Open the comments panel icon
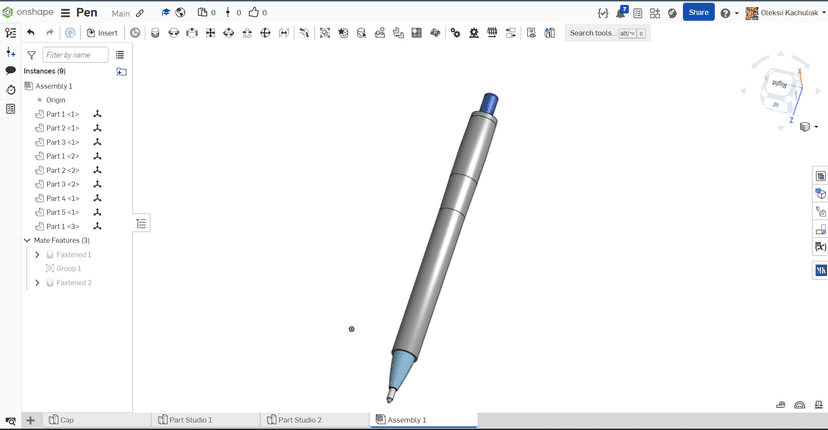 [11, 71]
